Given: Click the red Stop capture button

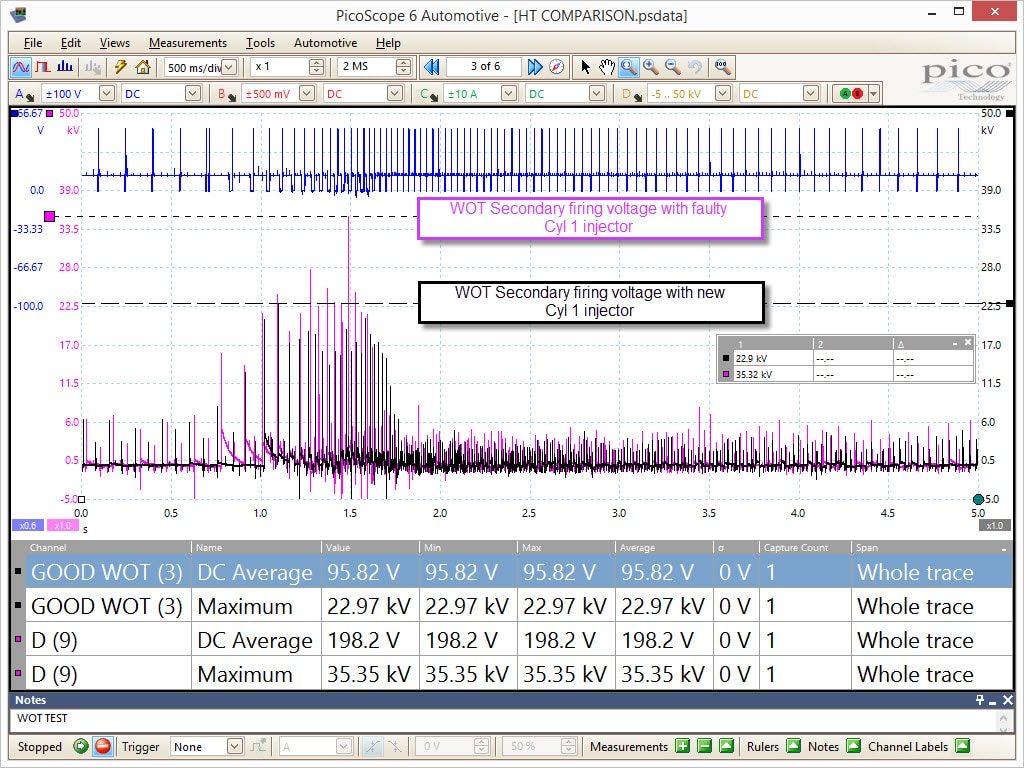Looking at the screenshot, I should click(x=103, y=746).
